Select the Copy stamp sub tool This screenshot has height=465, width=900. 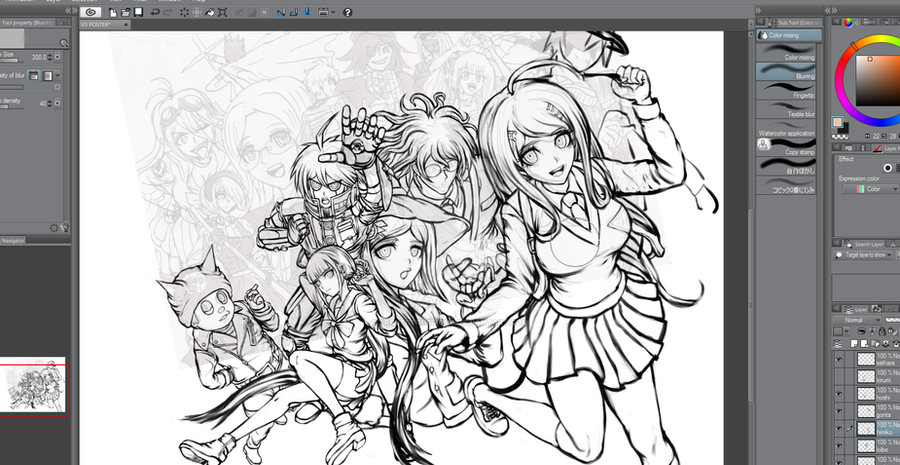click(x=786, y=147)
